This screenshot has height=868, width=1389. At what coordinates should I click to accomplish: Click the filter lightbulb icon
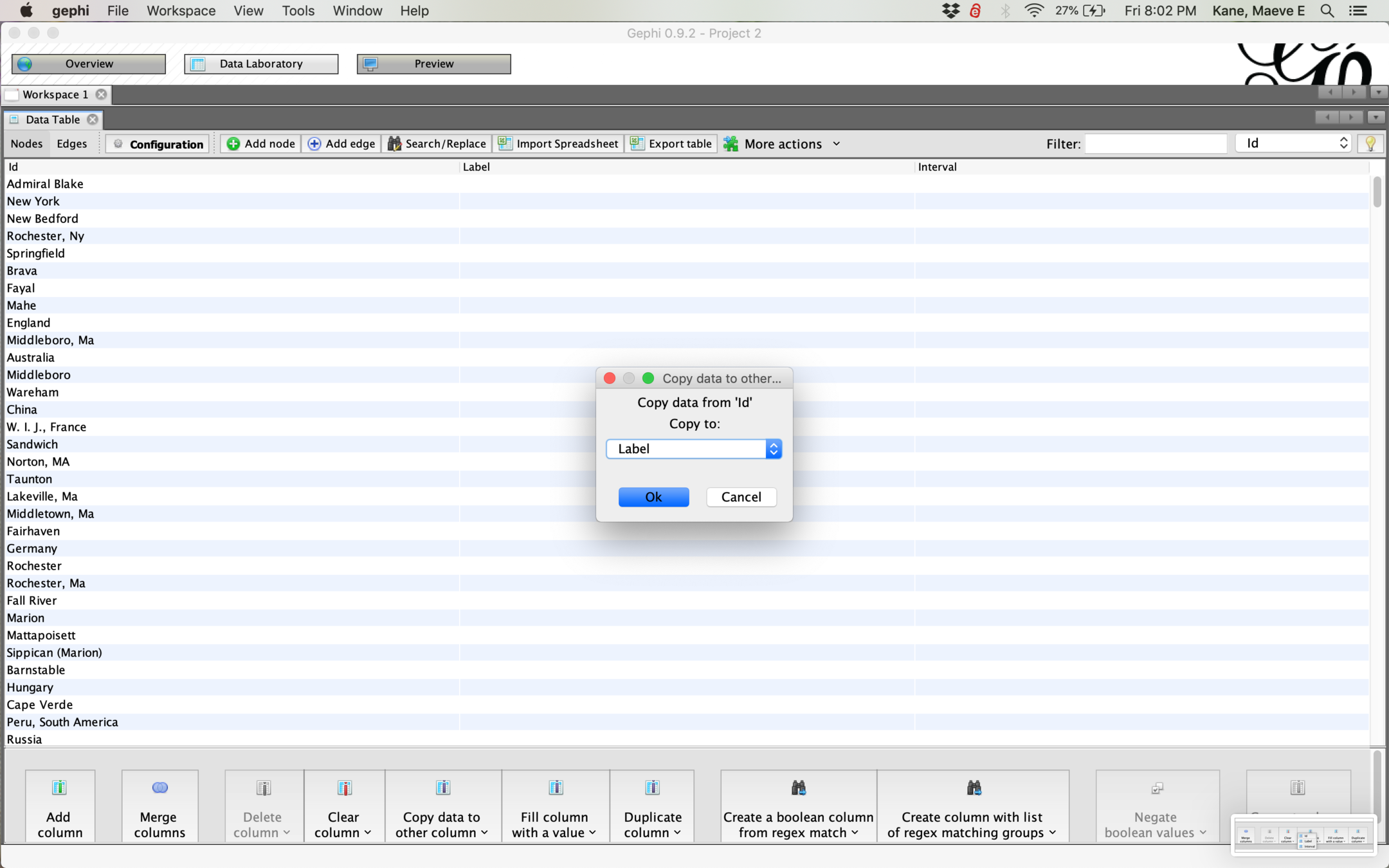coord(1370,143)
